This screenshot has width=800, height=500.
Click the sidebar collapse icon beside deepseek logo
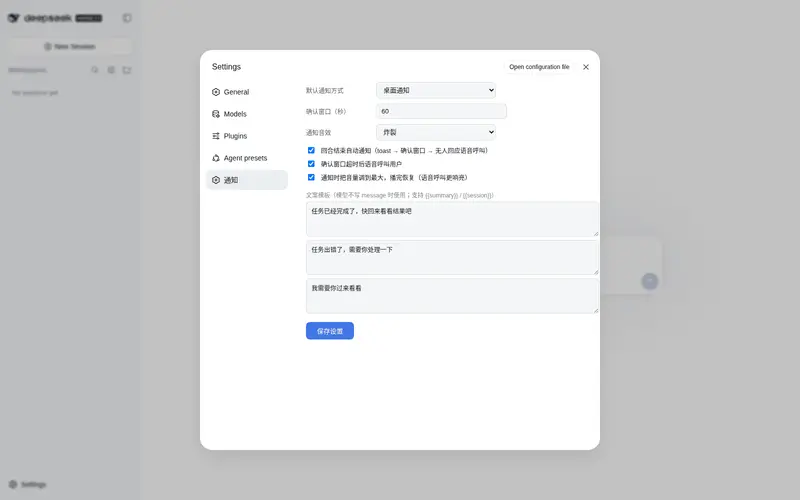127,18
